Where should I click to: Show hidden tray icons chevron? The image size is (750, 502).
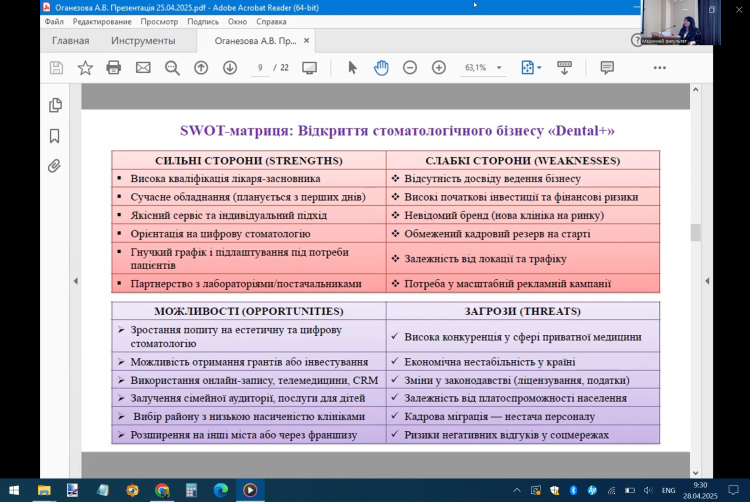pyautogui.click(x=517, y=491)
